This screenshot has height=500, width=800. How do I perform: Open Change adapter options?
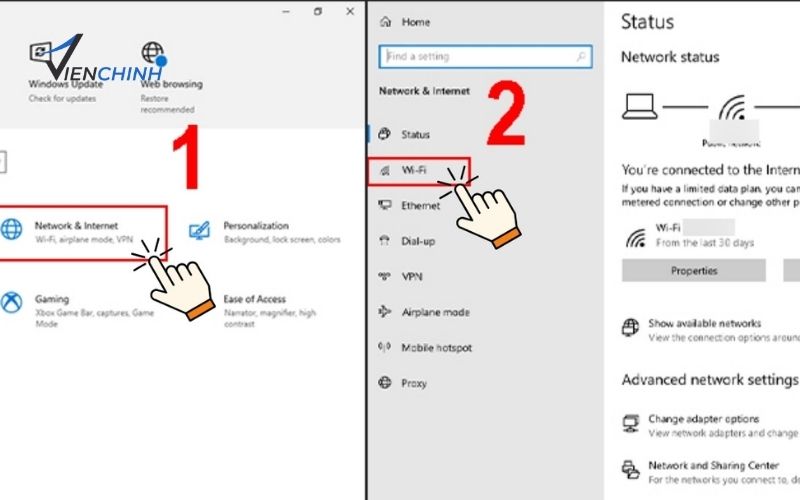(704, 419)
